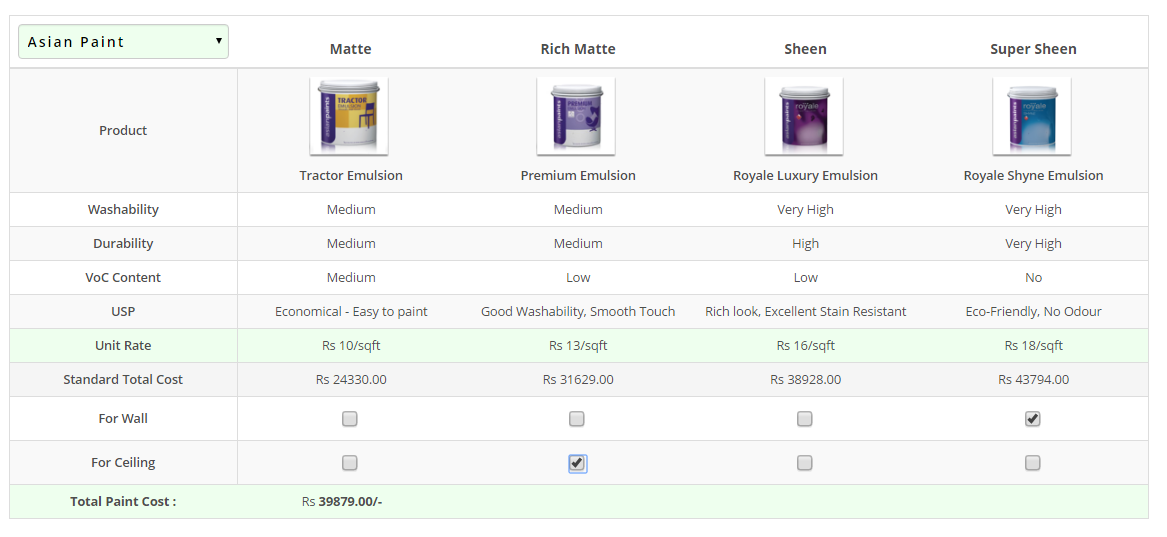Click the Tractor Emulsion product name

tap(351, 176)
